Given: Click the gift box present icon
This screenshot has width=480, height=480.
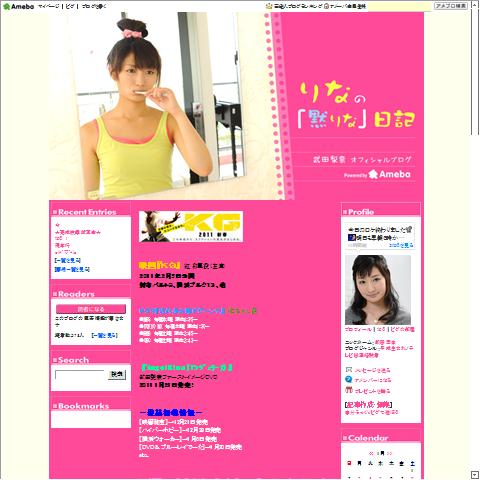Looking at the screenshot, I should click(349, 390).
